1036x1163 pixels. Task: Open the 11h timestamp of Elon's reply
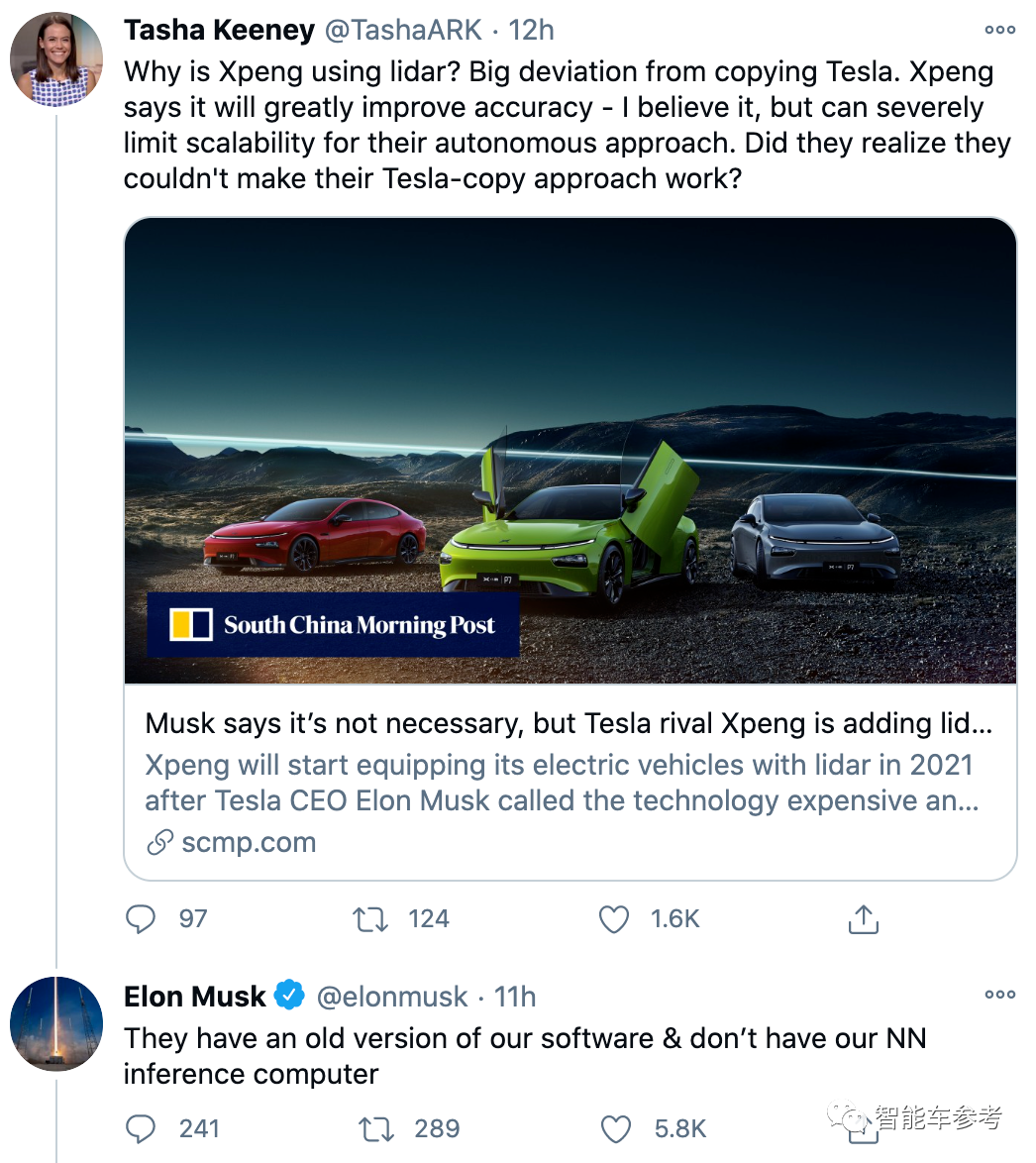coord(515,996)
